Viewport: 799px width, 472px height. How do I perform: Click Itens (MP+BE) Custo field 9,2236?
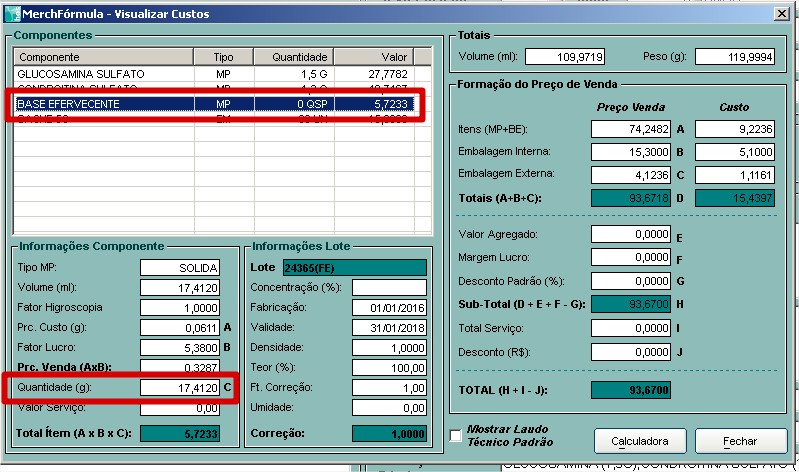(x=735, y=129)
